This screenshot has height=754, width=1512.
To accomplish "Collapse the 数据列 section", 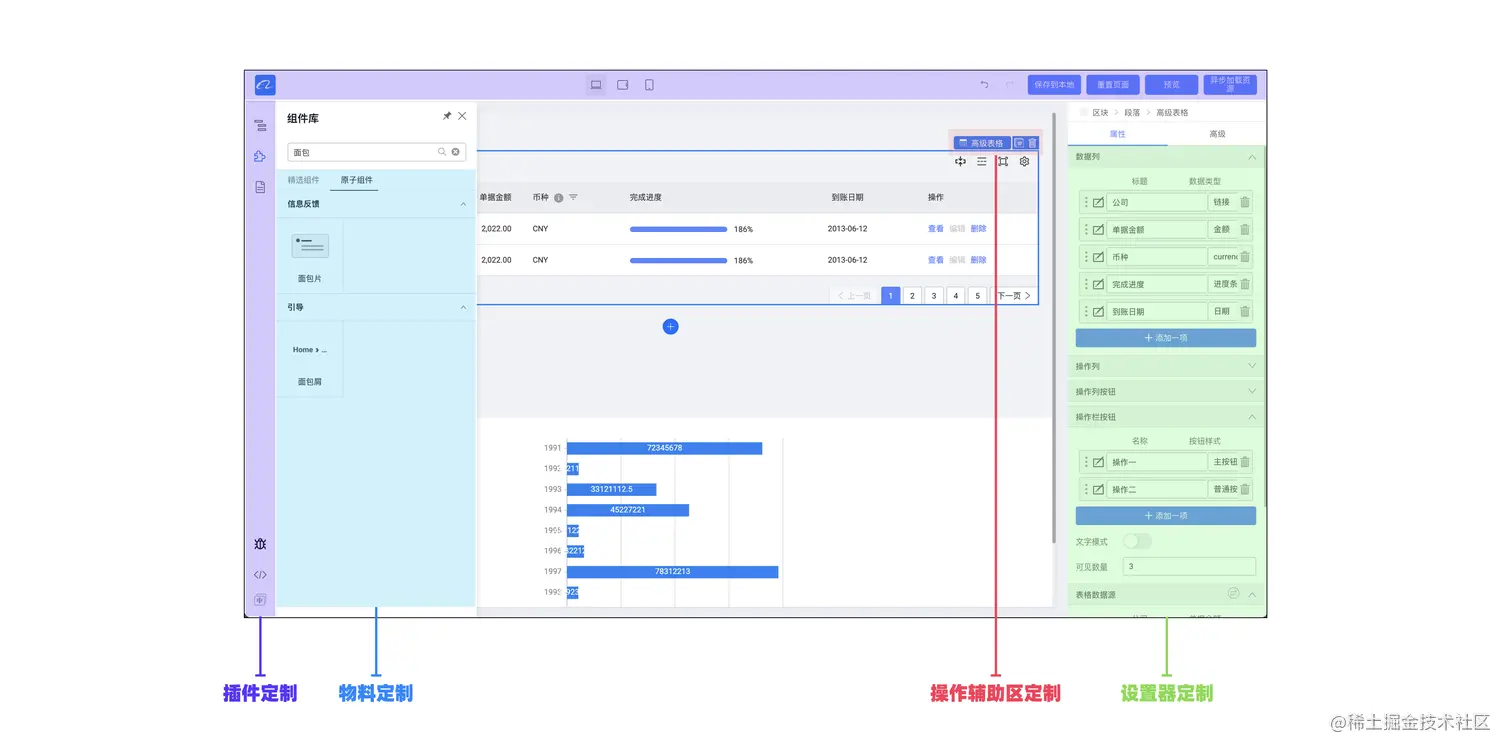I will click(1251, 157).
